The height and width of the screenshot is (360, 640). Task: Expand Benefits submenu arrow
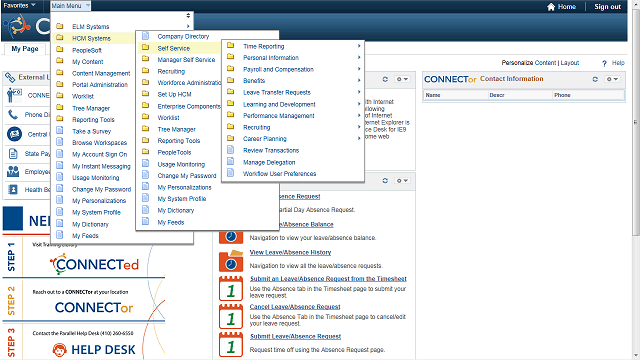pos(359,80)
